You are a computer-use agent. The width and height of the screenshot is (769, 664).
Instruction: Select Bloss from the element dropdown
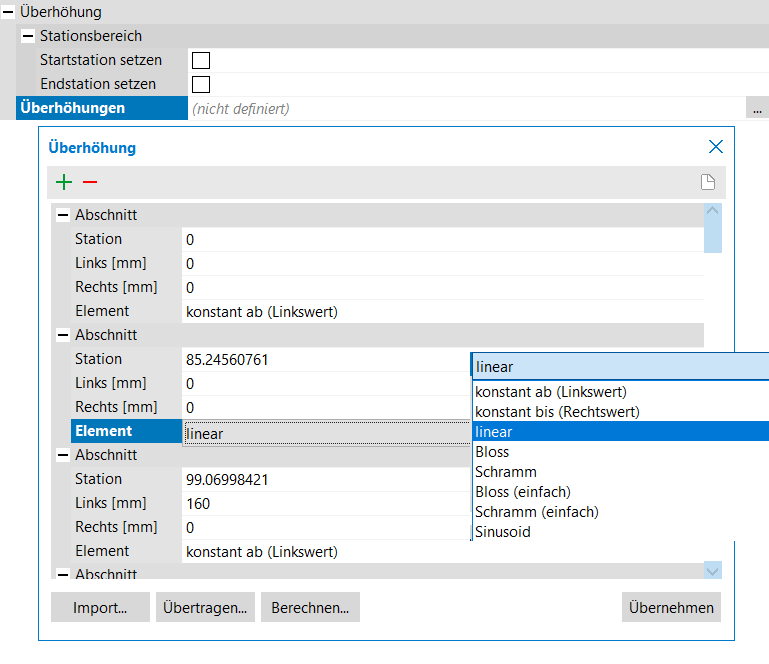pos(492,452)
